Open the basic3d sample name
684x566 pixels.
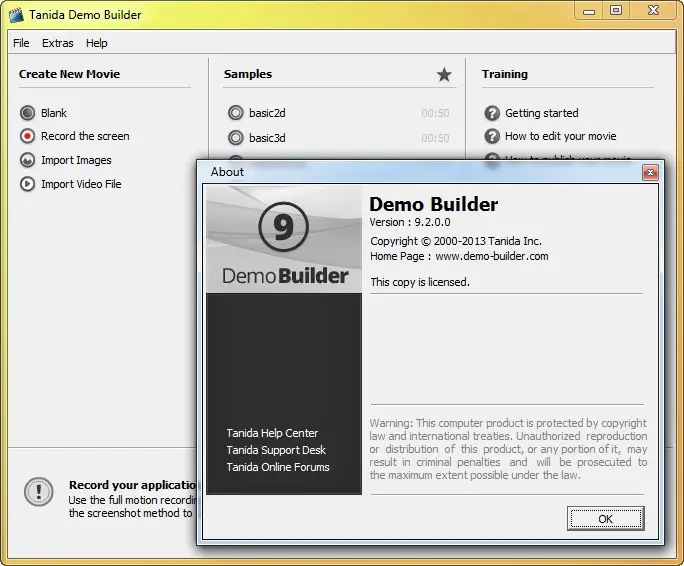click(x=267, y=138)
